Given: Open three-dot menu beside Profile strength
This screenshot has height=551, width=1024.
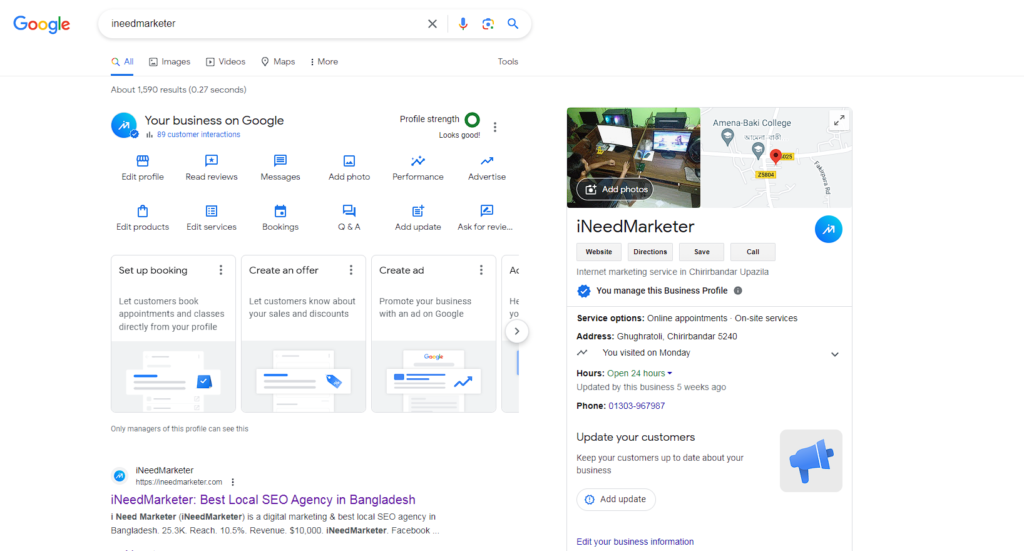Looking at the screenshot, I should pyautogui.click(x=495, y=127).
